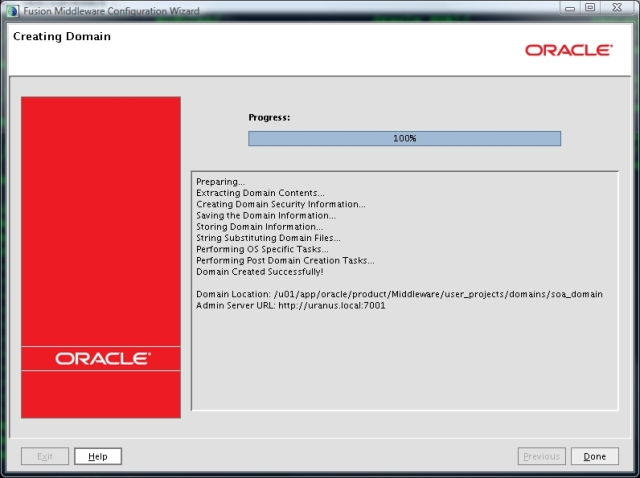Viewport: 640px width, 478px height.
Task: Select 'Storing Domain Information...' line
Action: click(x=260, y=227)
